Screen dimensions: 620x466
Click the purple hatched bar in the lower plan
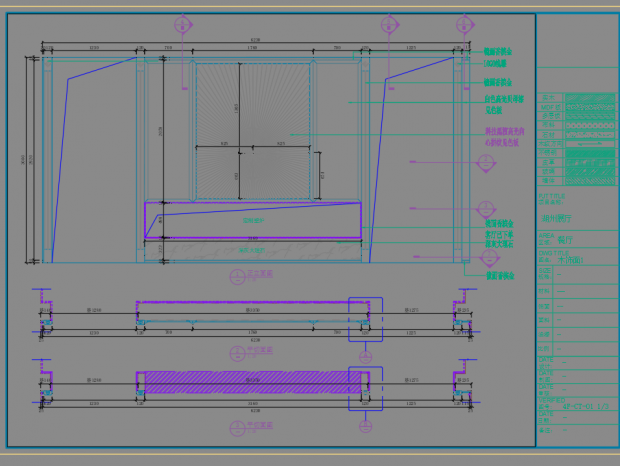[252, 380]
